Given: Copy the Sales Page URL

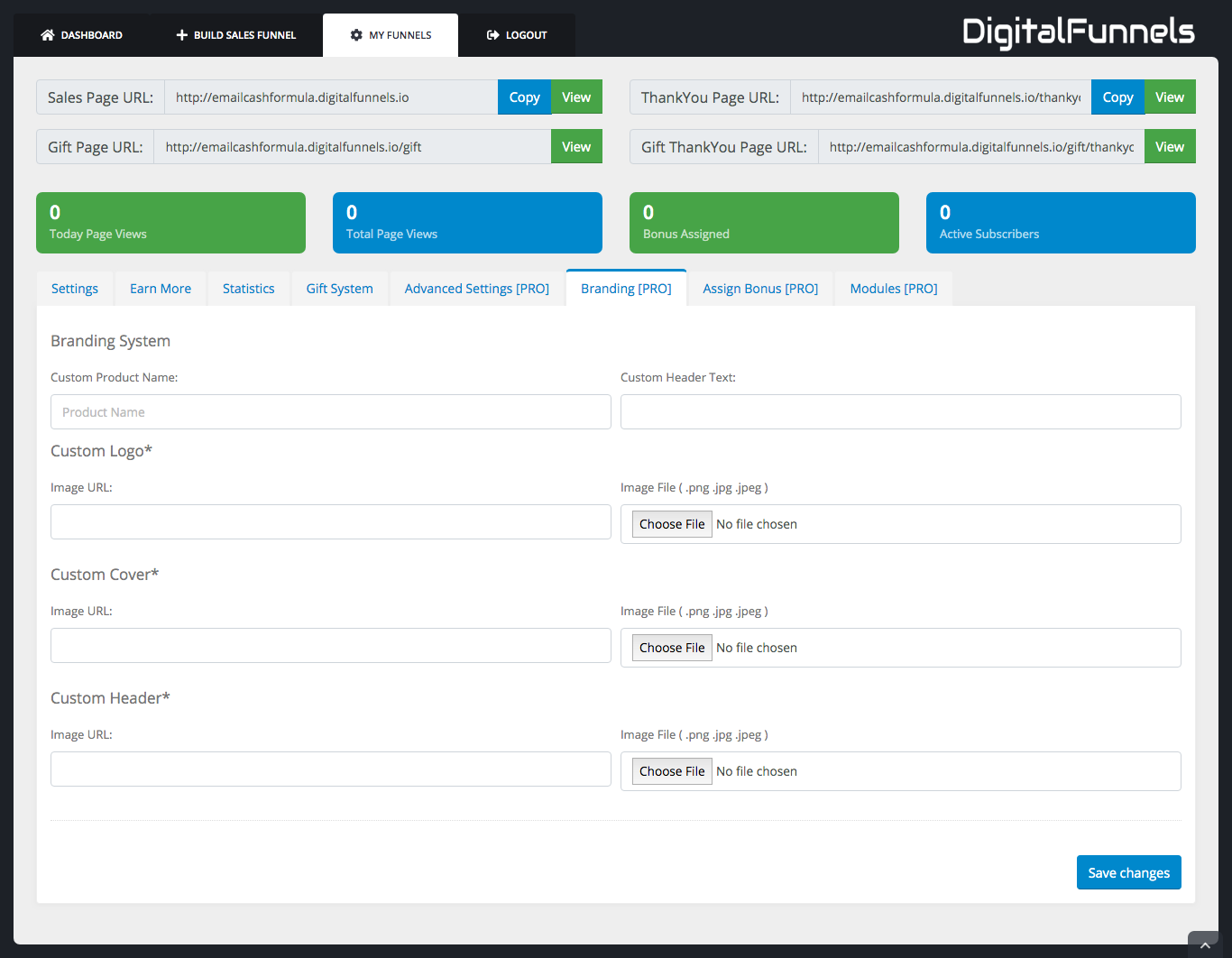Looking at the screenshot, I should [x=525, y=97].
